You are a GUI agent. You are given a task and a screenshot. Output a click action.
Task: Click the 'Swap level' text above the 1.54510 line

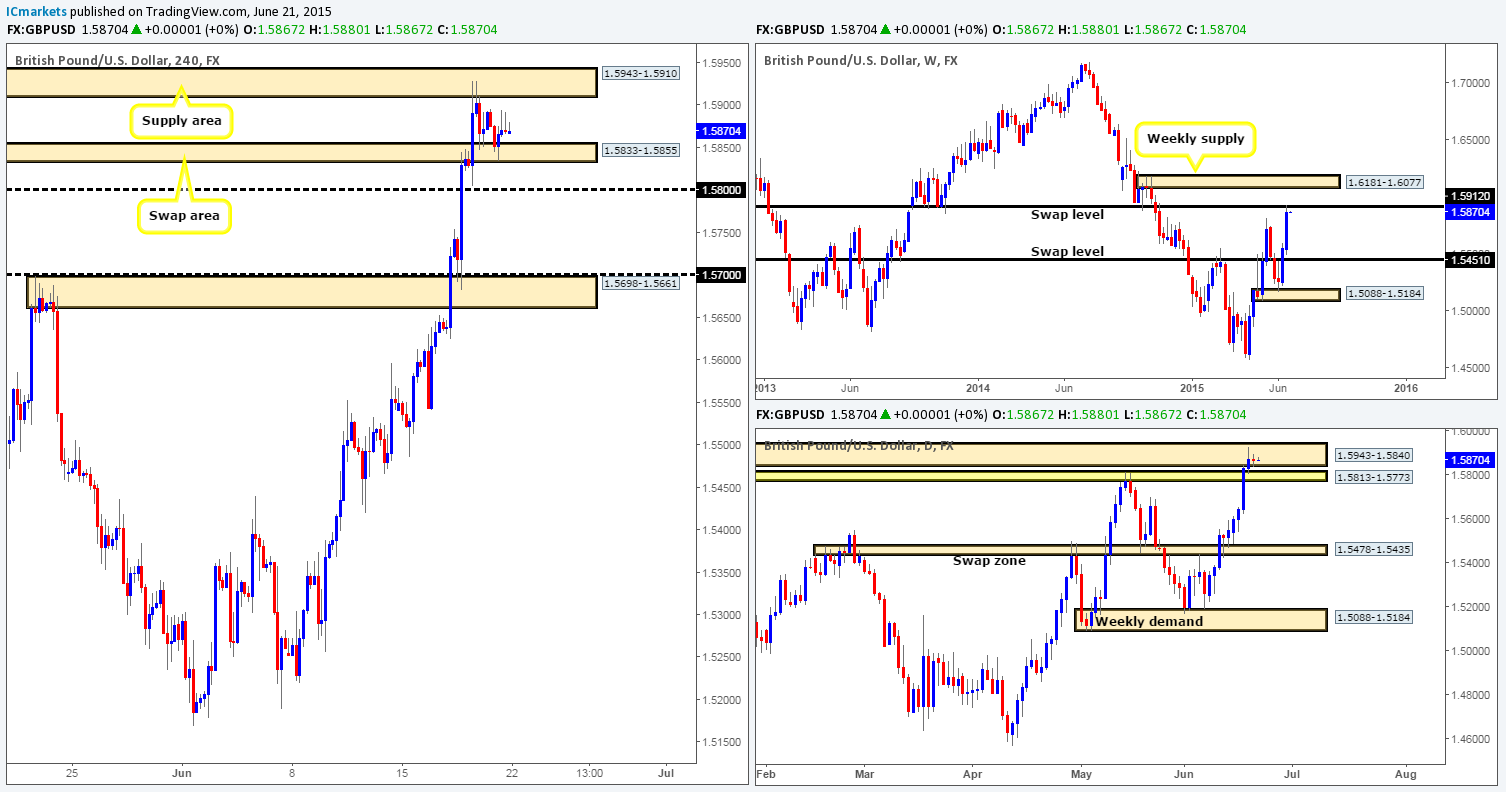(x=1067, y=251)
